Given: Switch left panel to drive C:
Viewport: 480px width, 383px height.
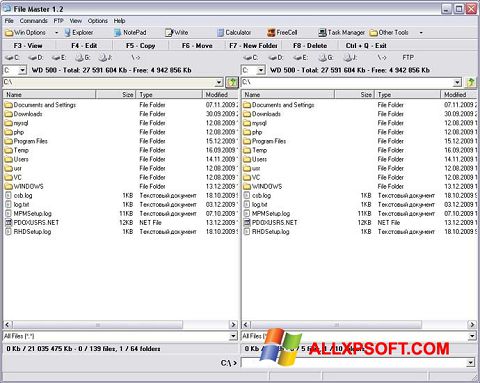Looking at the screenshot, I should pyautogui.click(x=12, y=58).
